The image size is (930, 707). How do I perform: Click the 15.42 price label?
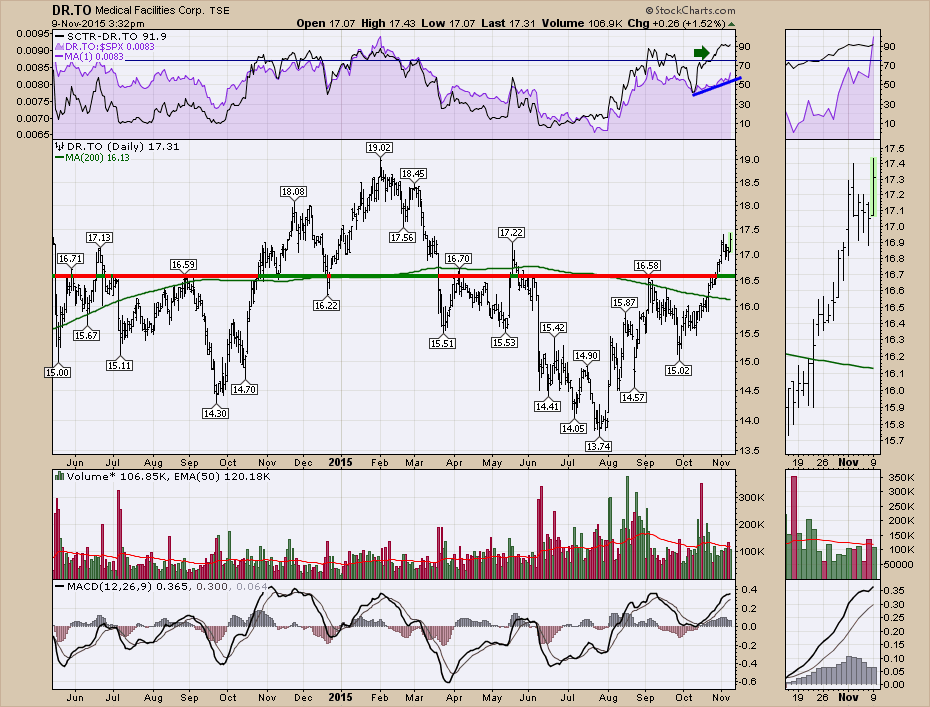553,327
